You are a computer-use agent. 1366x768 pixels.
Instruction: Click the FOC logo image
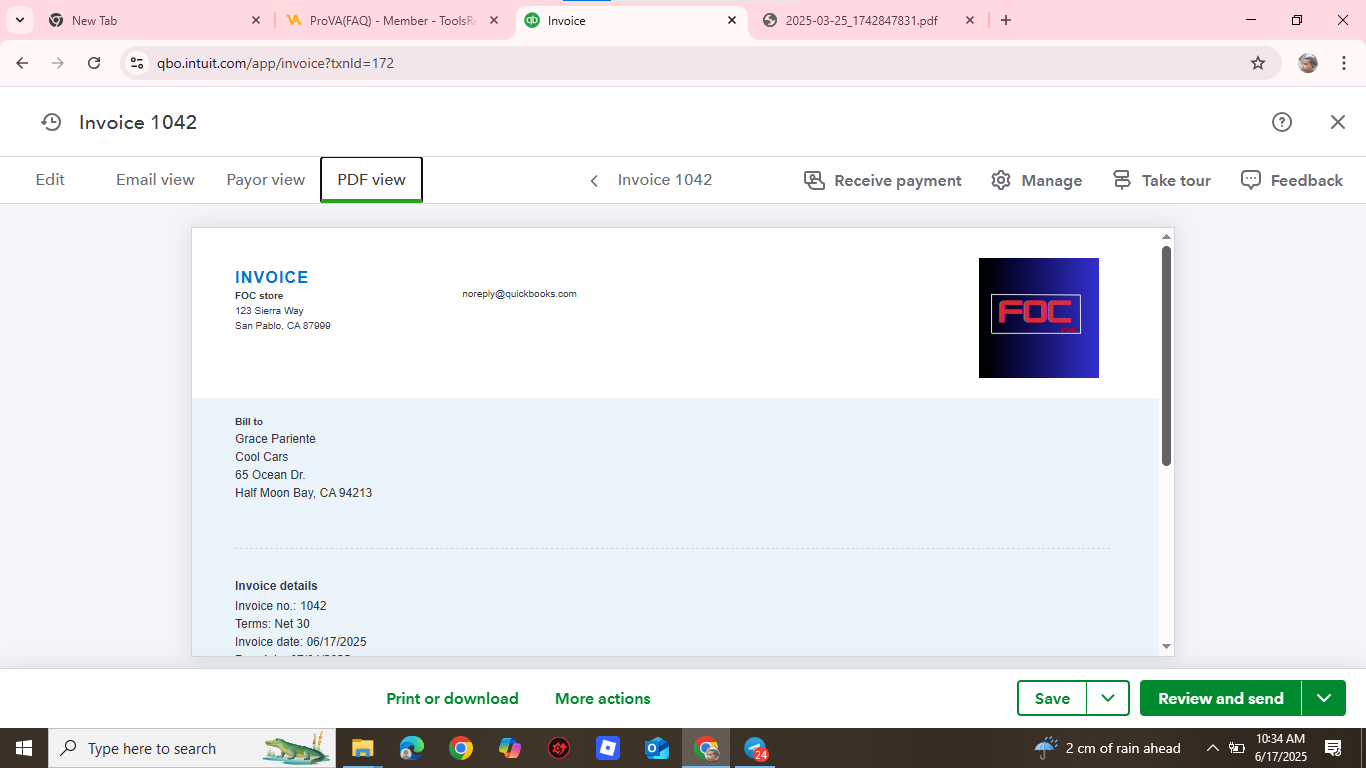click(1039, 318)
